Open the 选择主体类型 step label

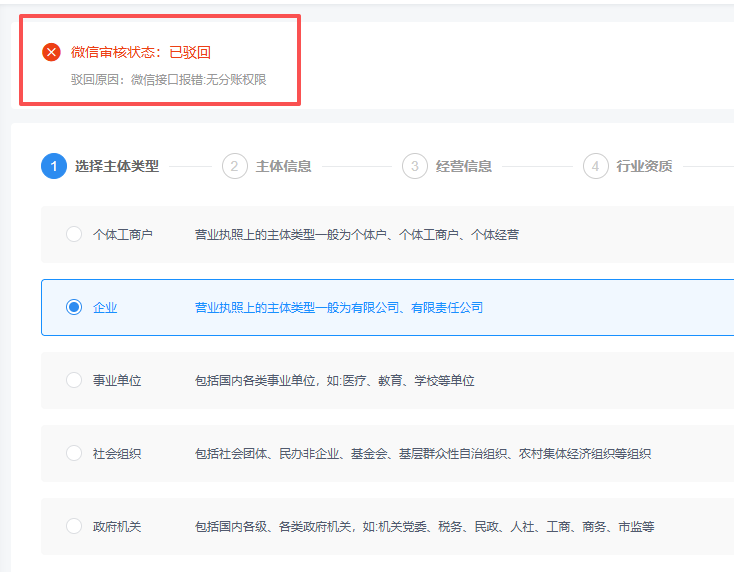(117, 166)
